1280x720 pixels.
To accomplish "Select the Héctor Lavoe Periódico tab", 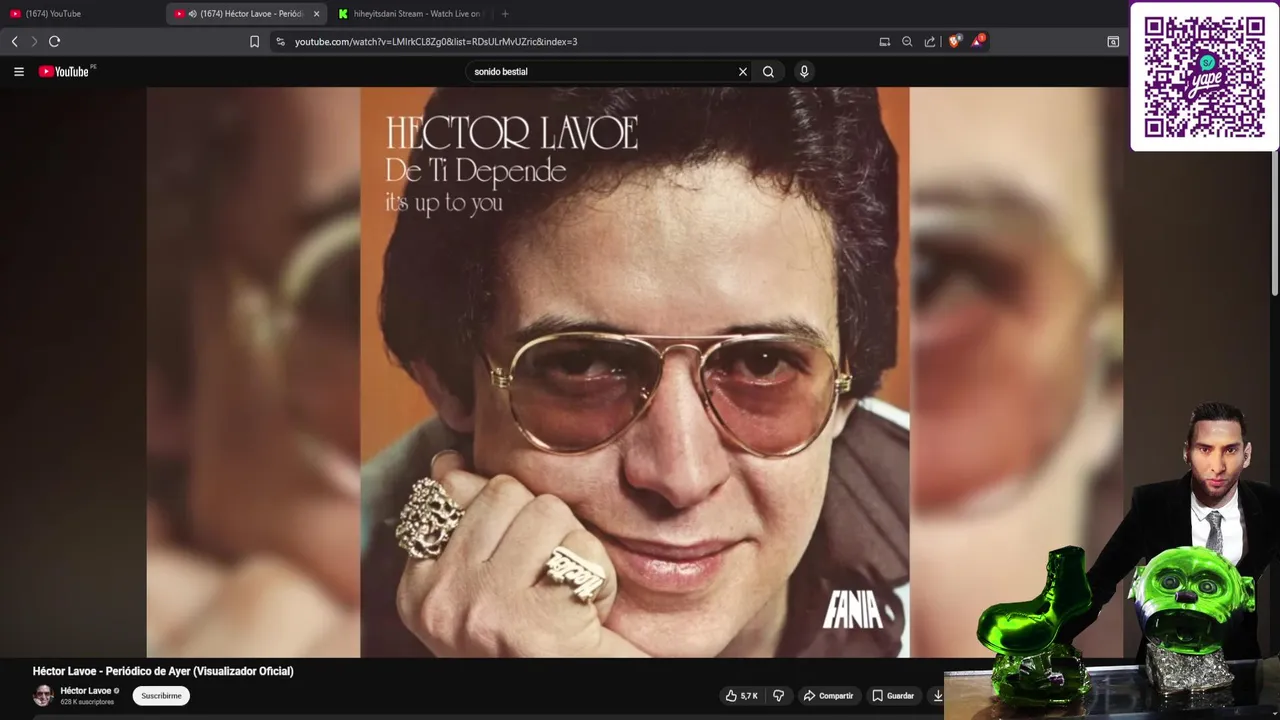I will [x=248, y=14].
